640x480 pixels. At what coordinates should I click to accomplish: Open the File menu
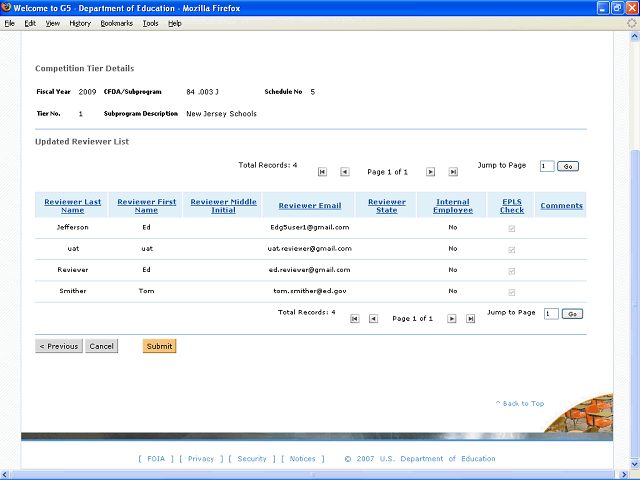[9, 23]
